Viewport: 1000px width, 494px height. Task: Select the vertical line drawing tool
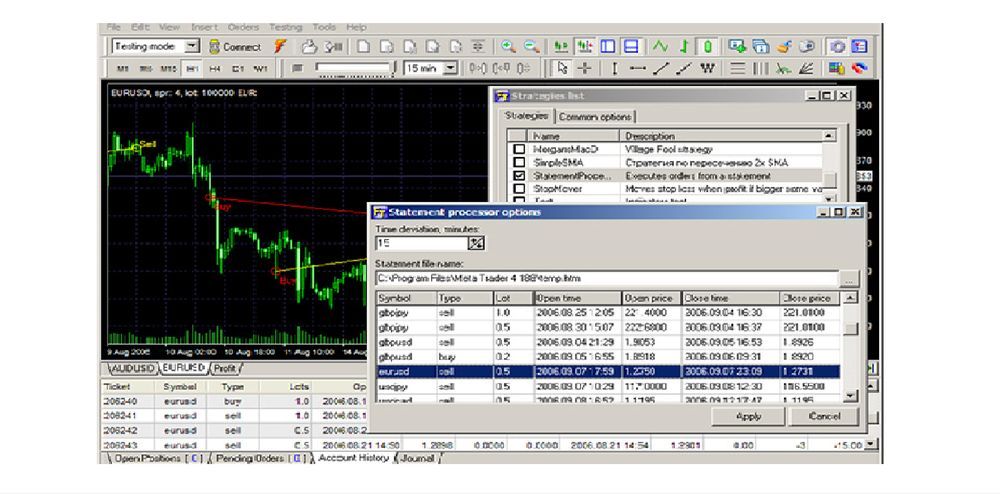pyautogui.click(x=614, y=68)
